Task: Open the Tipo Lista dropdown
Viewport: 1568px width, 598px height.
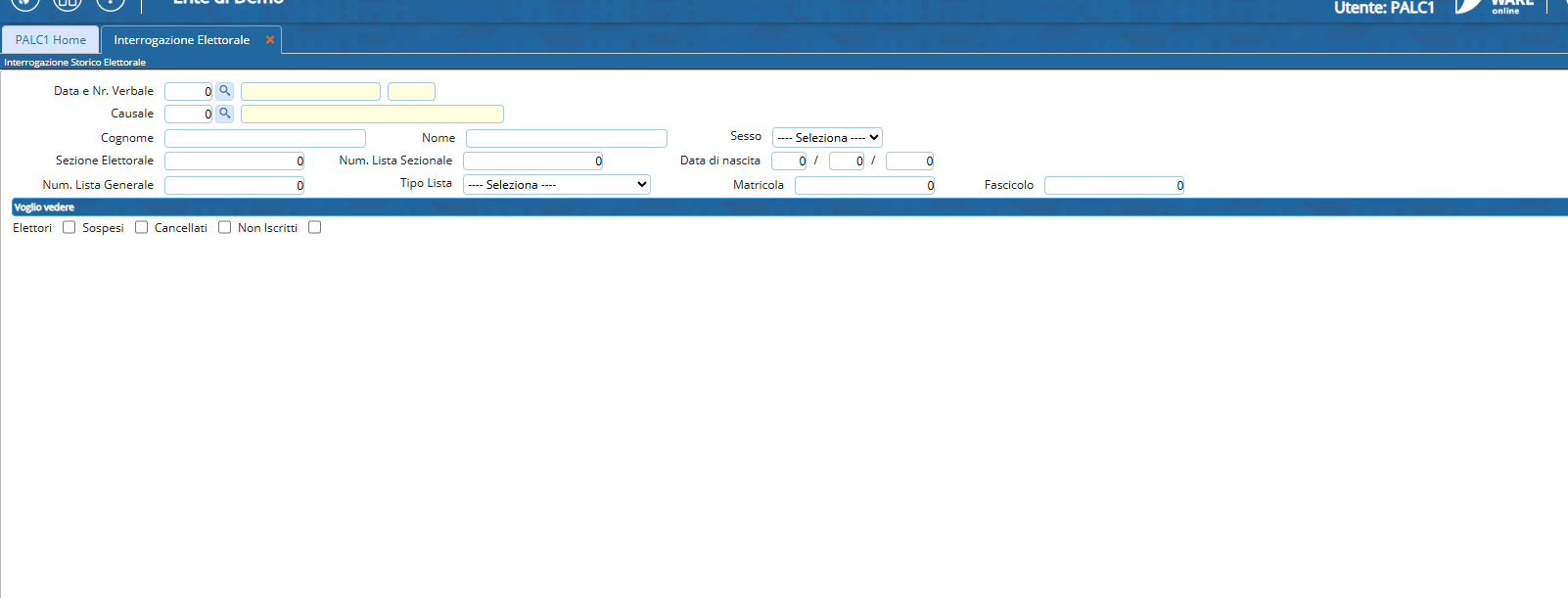Action: click(x=556, y=185)
